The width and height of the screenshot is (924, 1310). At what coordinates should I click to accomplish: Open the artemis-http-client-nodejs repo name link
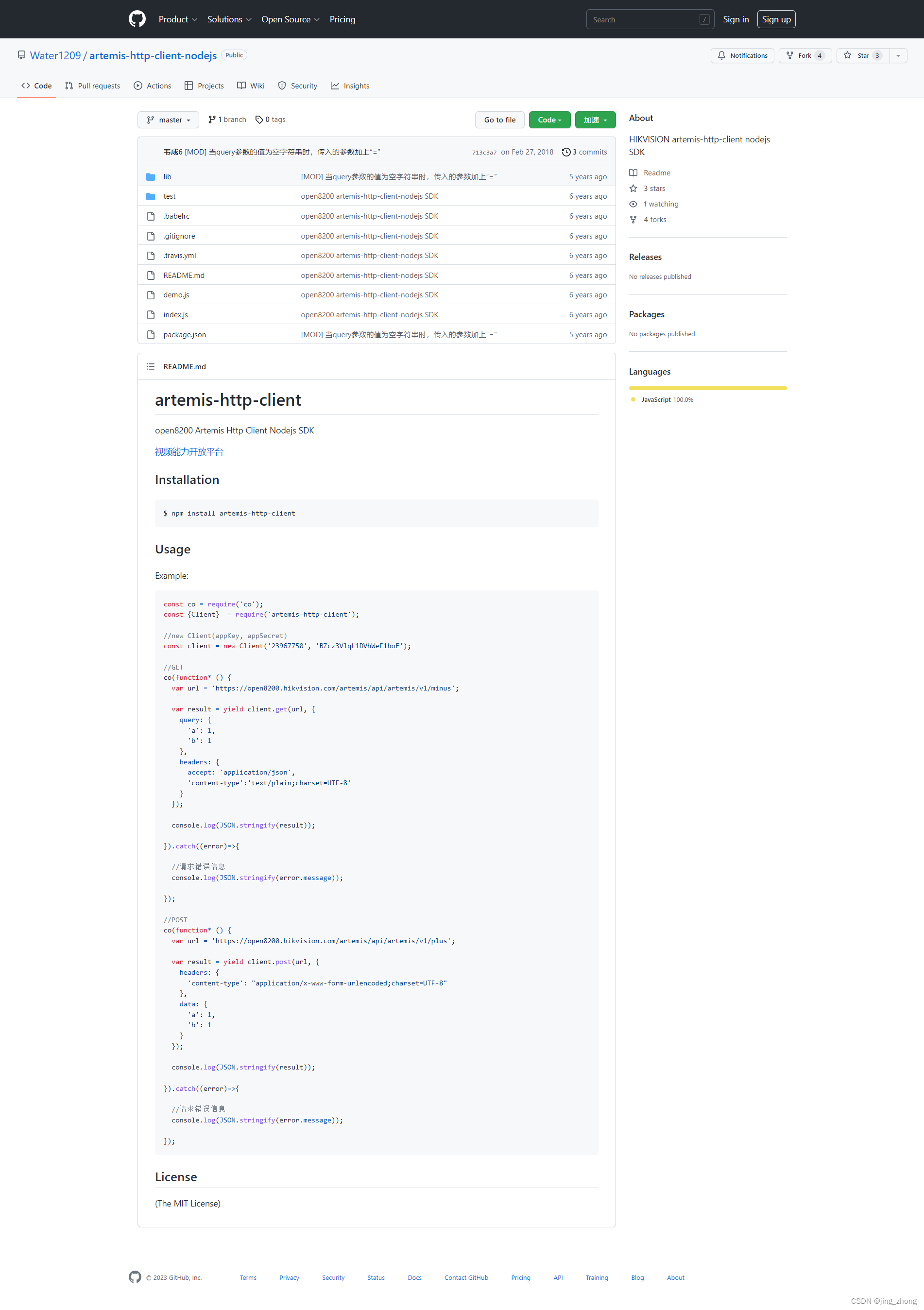[x=153, y=55]
